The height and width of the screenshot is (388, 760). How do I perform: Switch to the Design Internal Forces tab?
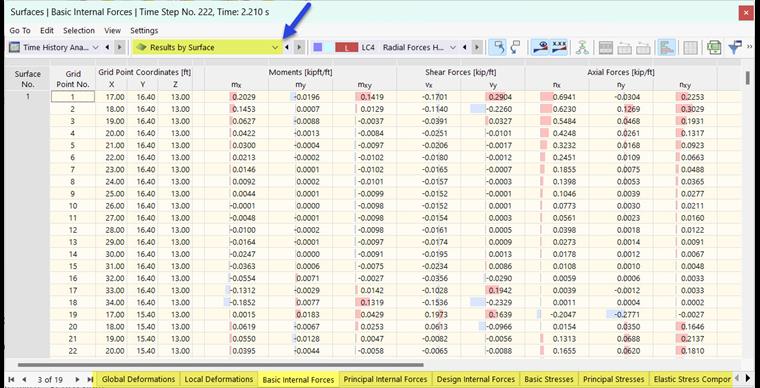click(x=475, y=379)
